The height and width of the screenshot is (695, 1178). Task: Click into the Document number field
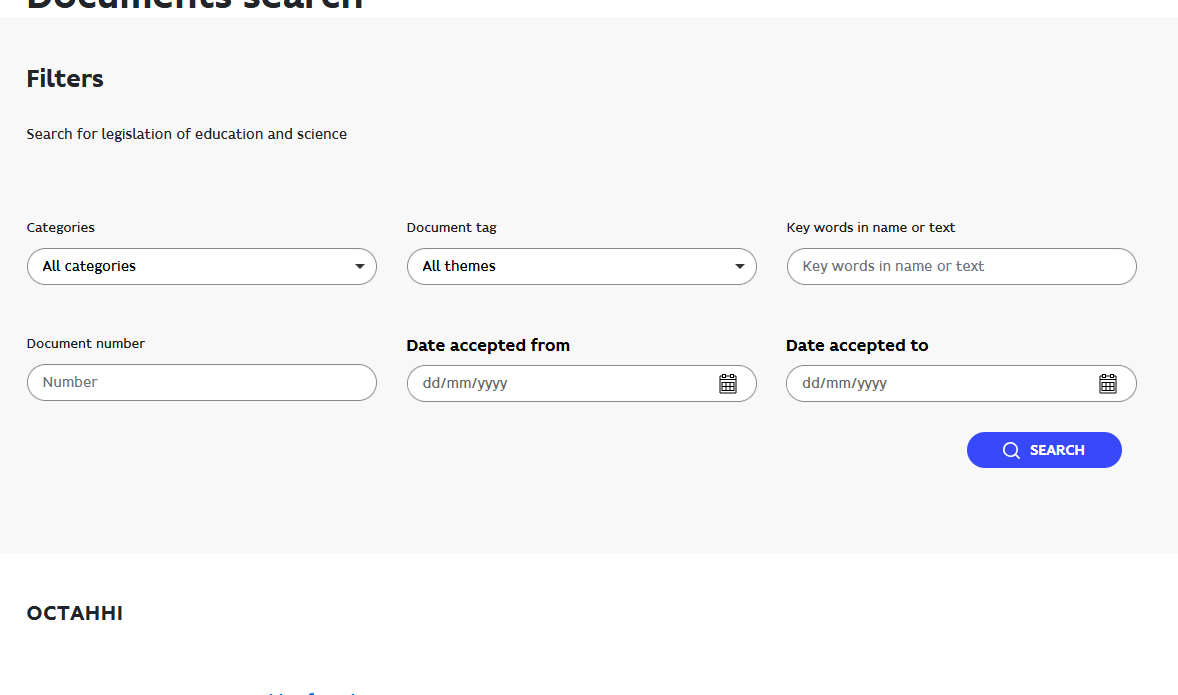click(201, 382)
